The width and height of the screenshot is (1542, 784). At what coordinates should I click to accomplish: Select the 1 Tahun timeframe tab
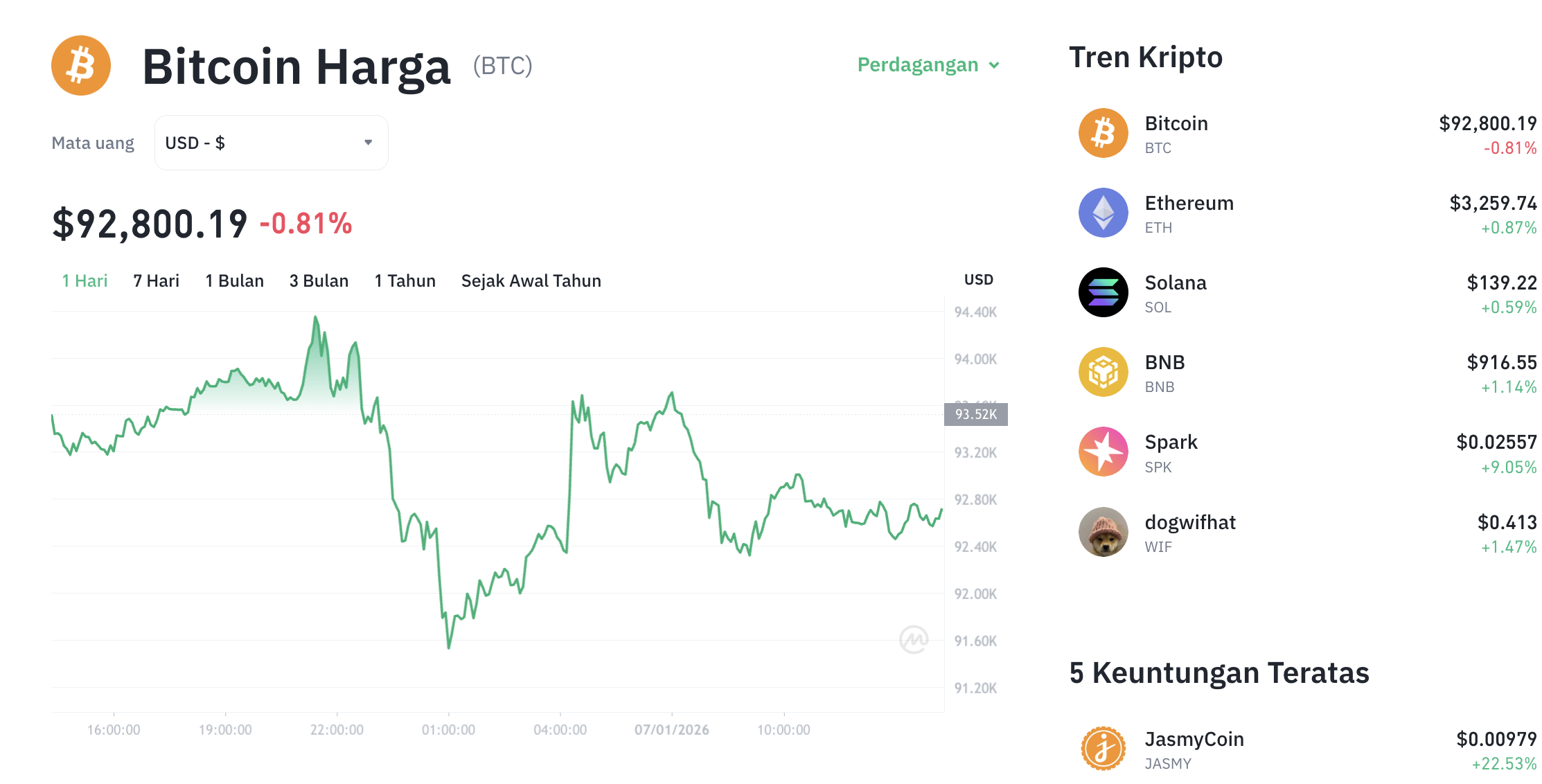(405, 280)
